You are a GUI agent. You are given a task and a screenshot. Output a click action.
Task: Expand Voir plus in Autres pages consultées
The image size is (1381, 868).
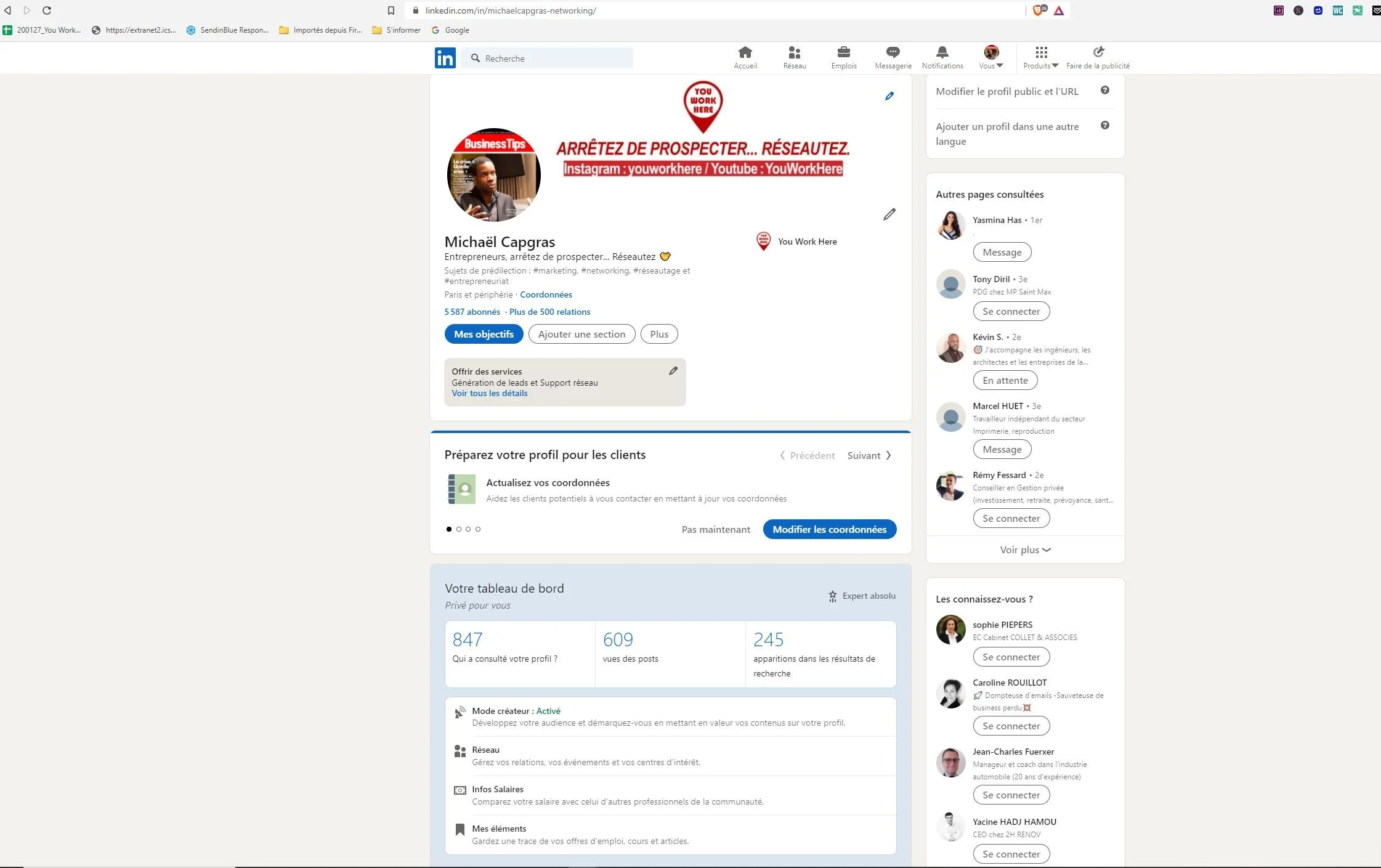pyautogui.click(x=1025, y=550)
